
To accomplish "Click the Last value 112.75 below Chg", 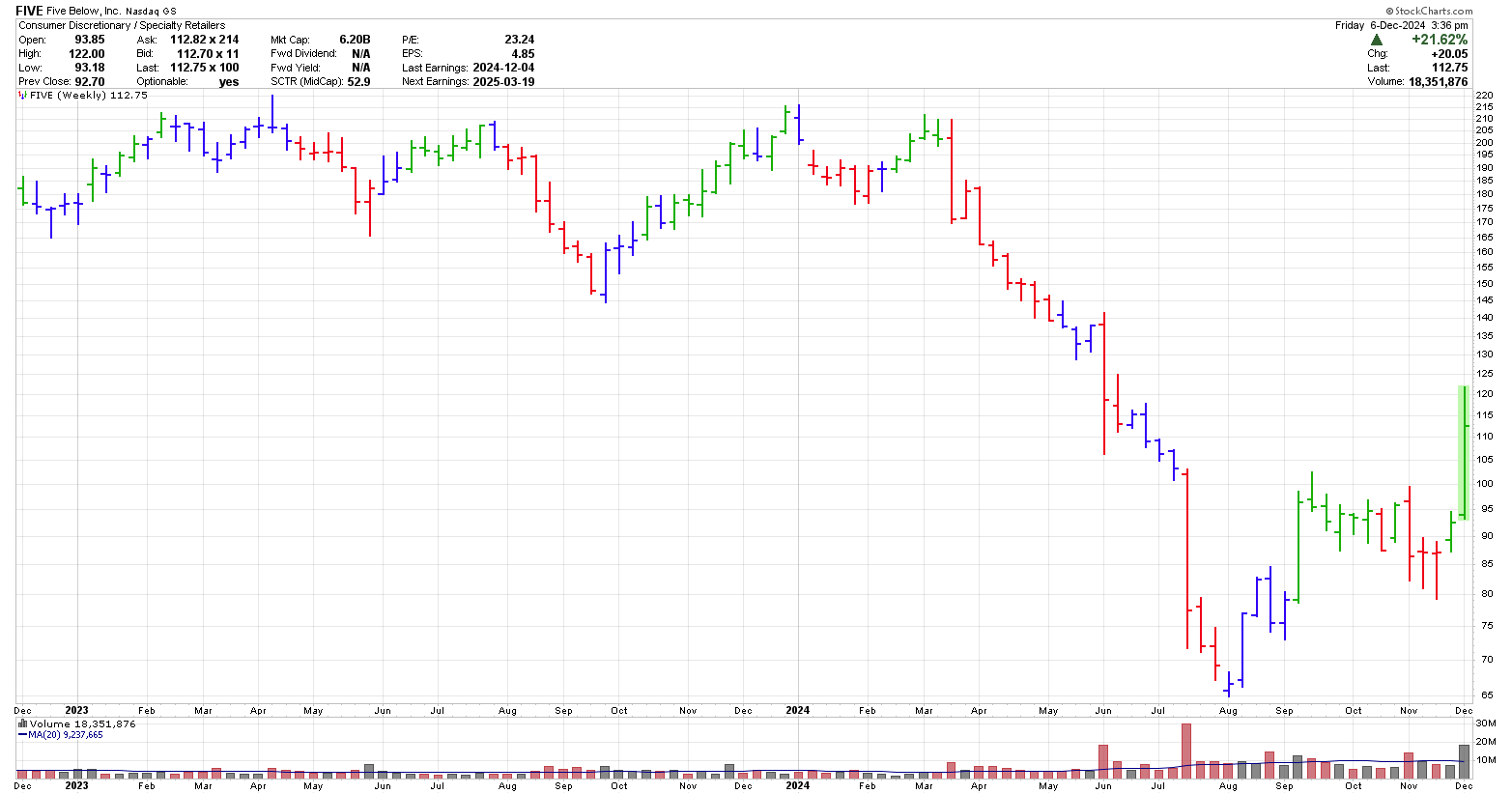I will click(1451, 68).
